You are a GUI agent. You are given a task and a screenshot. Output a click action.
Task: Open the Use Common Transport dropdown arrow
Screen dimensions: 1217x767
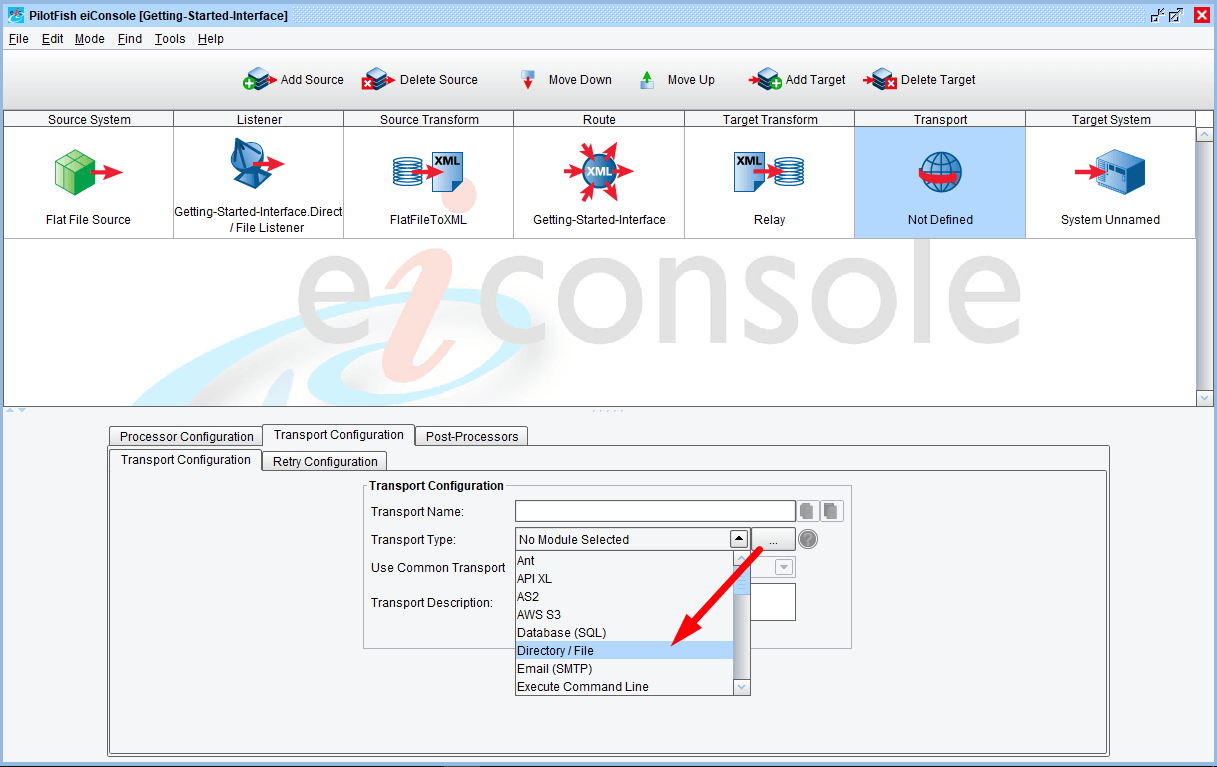tap(785, 567)
